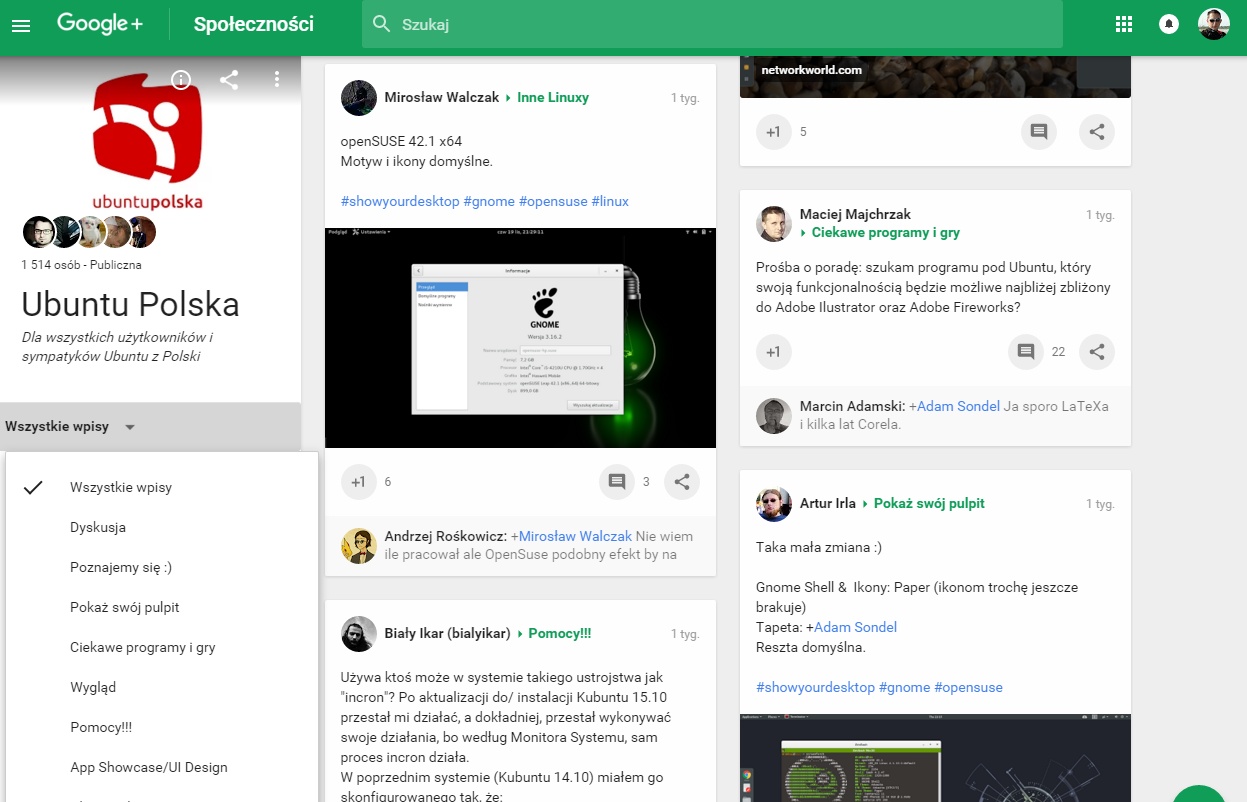
Task: Click the 1 tyg. timestamp on Maciej's post
Action: (1100, 215)
